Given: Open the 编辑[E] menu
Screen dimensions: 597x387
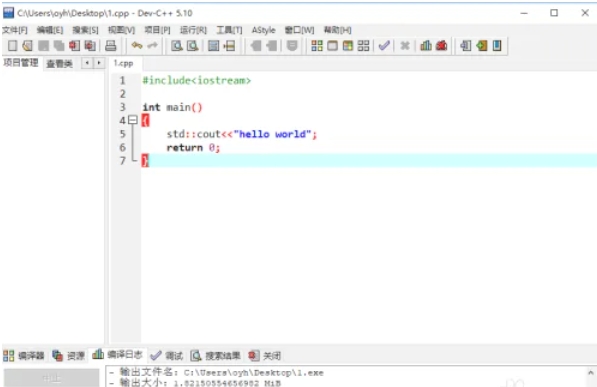Looking at the screenshot, I should coord(50,30).
